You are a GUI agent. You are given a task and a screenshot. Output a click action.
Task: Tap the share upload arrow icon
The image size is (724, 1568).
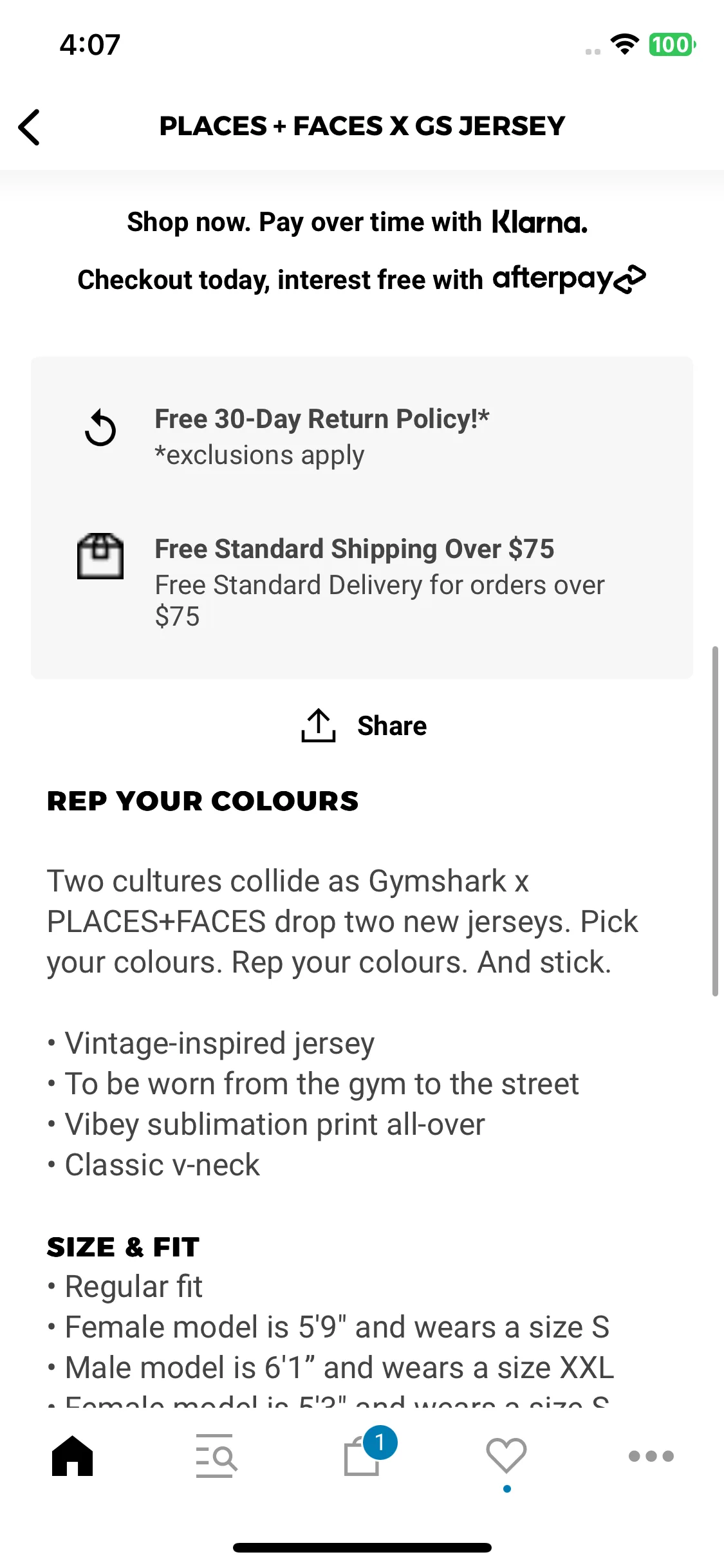point(319,725)
